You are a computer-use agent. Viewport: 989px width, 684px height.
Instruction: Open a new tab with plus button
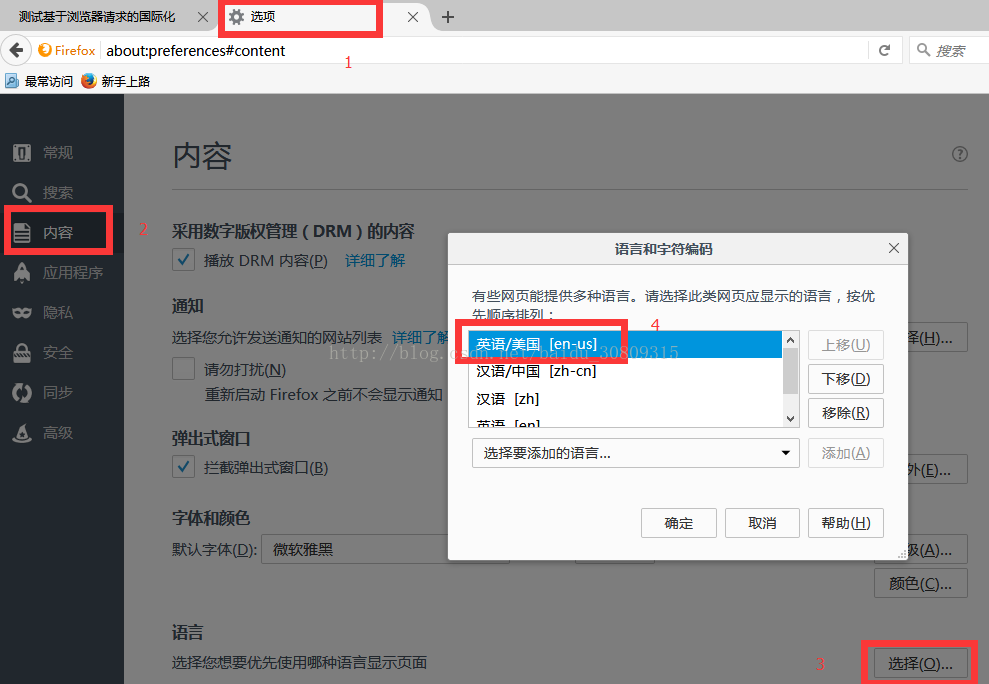tap(448, 17)
